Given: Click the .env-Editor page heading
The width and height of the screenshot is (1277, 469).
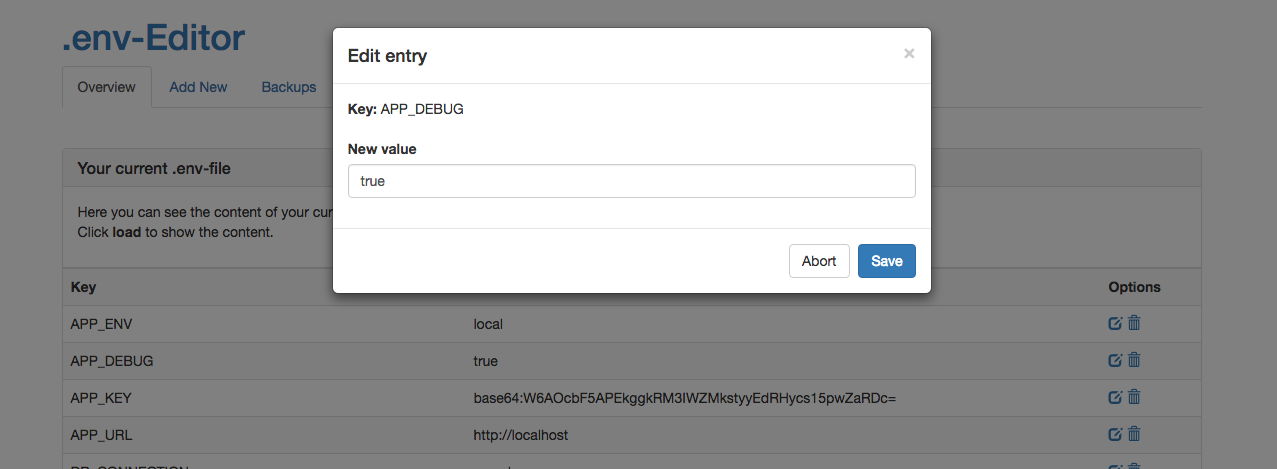Looking at the screenshot, I should tap(153, 38).
